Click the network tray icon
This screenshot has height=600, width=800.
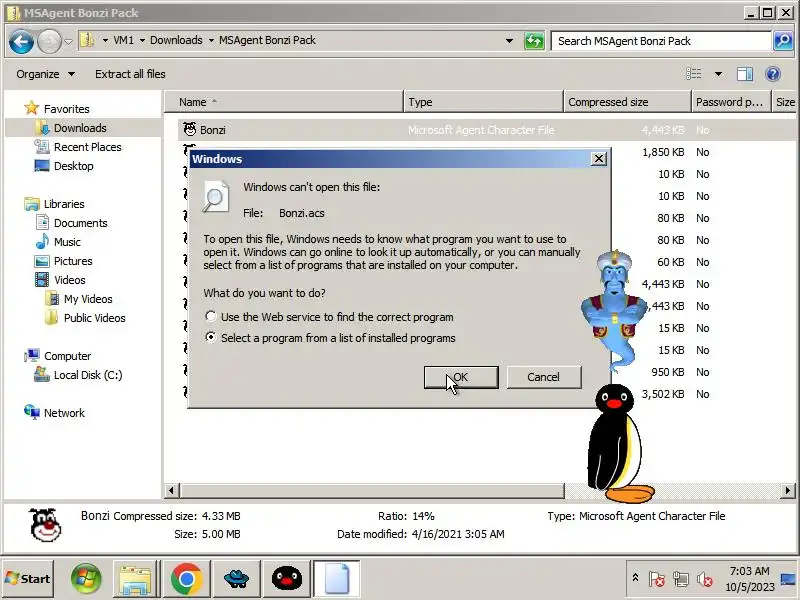(680, 579)
